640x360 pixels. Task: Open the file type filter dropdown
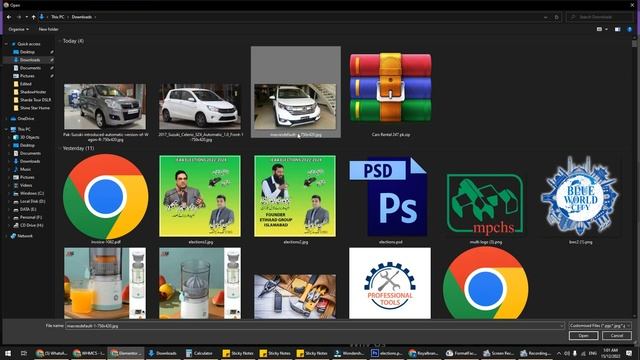click(600, 326)
